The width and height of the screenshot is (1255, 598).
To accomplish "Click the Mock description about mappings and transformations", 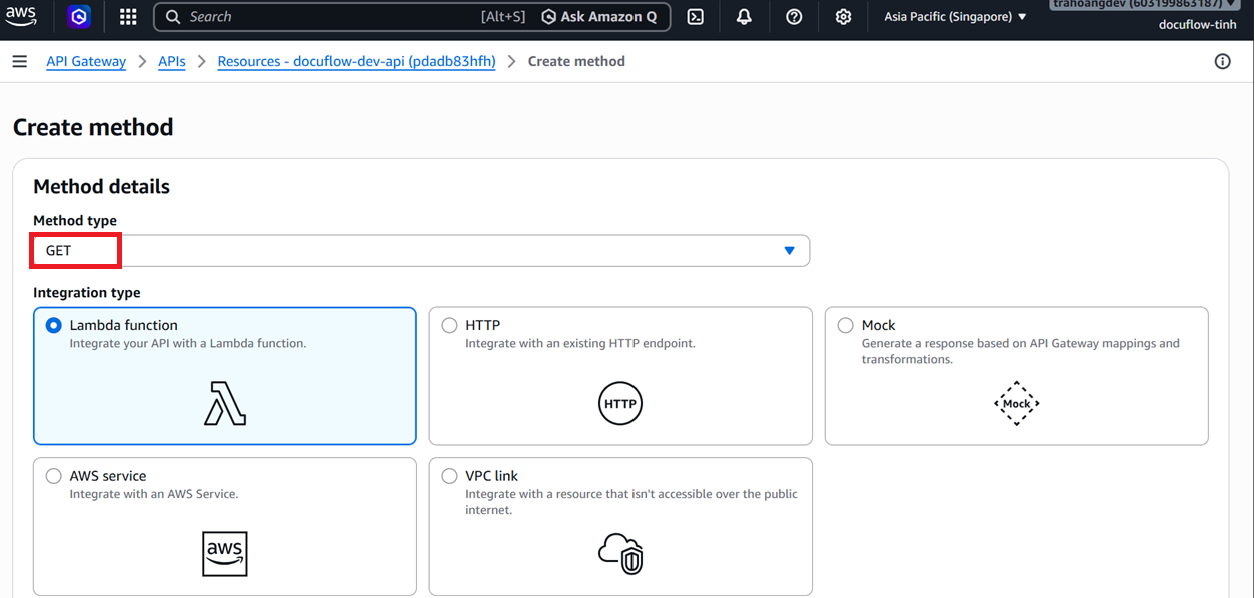I will click(1021, 351).
